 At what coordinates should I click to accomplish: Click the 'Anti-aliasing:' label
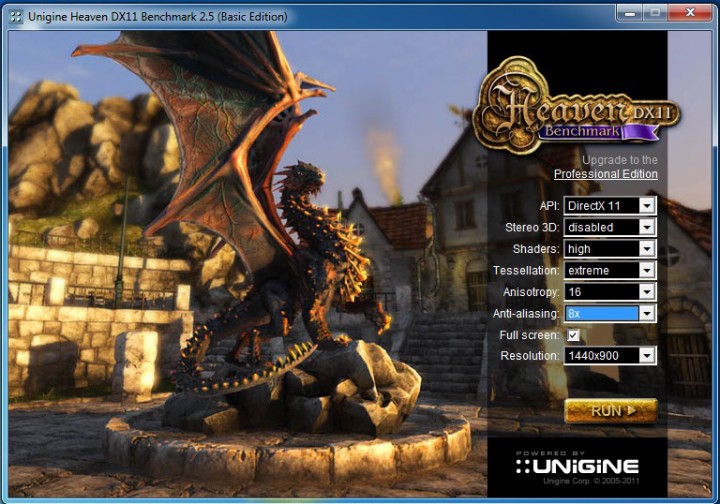point(526,314)
